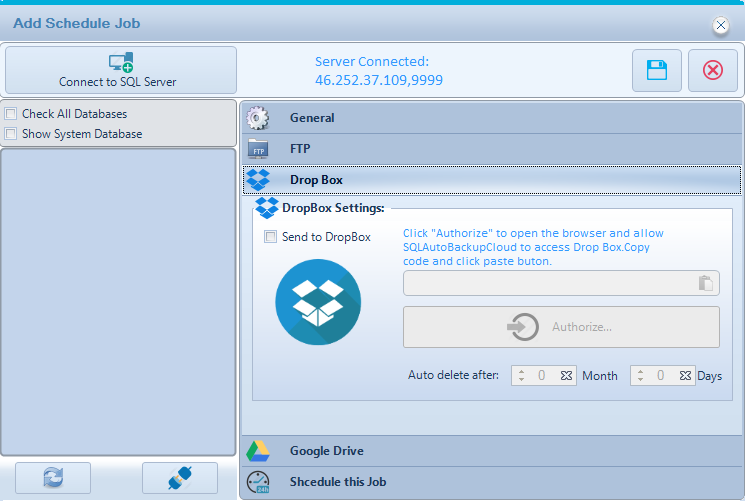Click the 24h clock schedule icon
The width and height of the screenshot is (745, 501).
click(258, 482)
